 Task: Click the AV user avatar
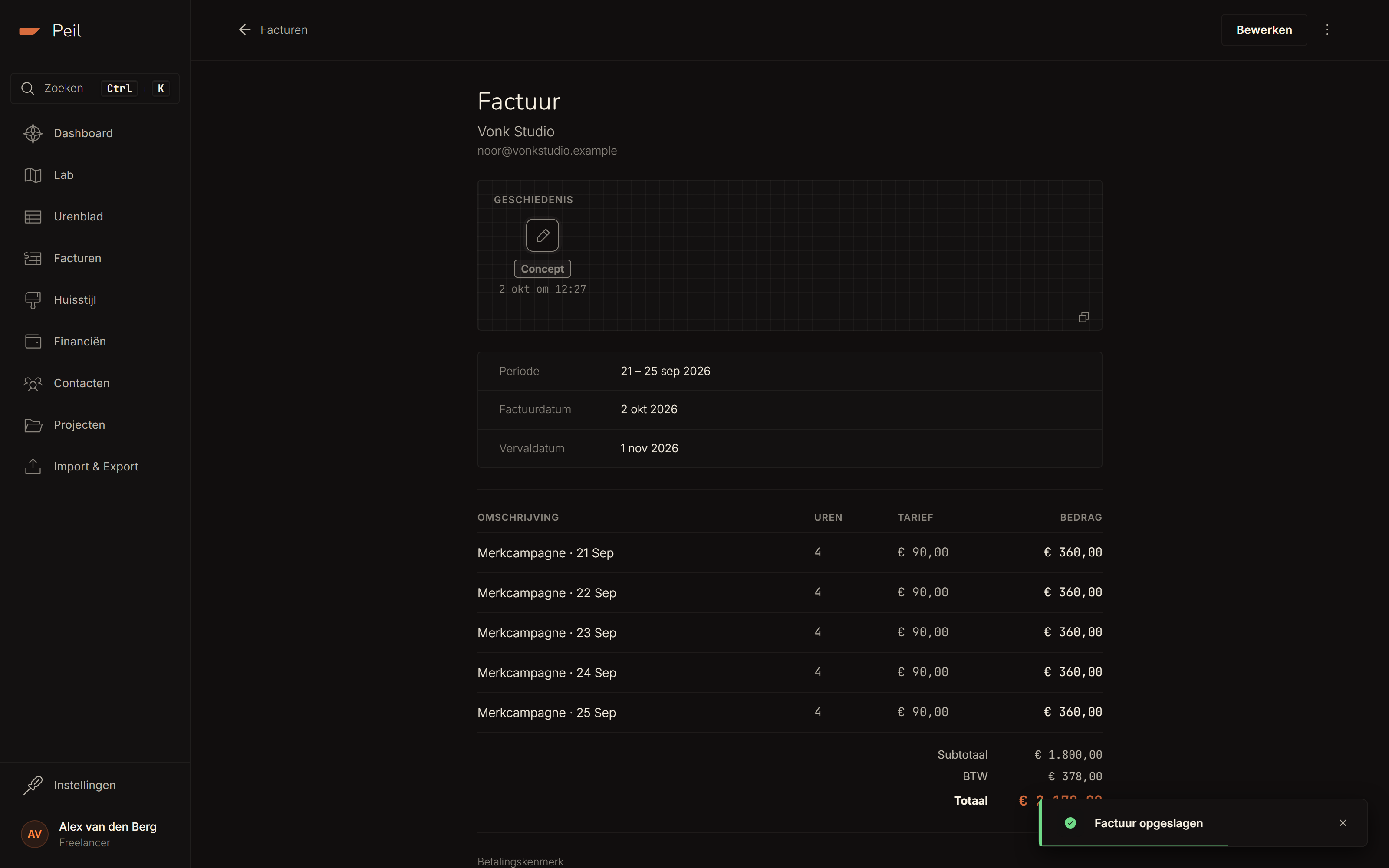point(34,834)
